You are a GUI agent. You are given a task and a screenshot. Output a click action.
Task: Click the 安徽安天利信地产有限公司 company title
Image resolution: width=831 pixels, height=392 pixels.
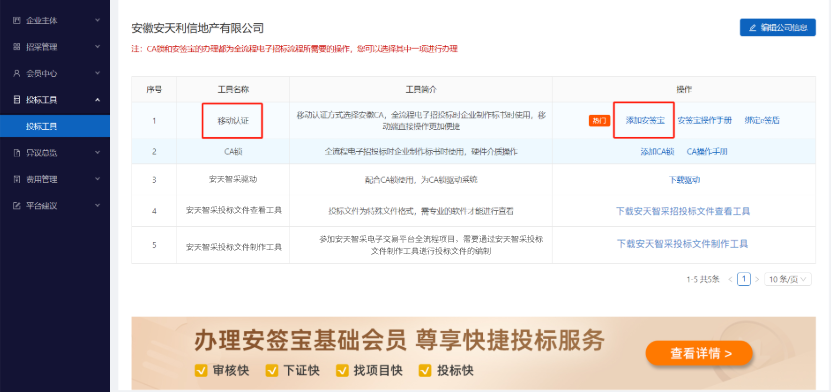198,28
